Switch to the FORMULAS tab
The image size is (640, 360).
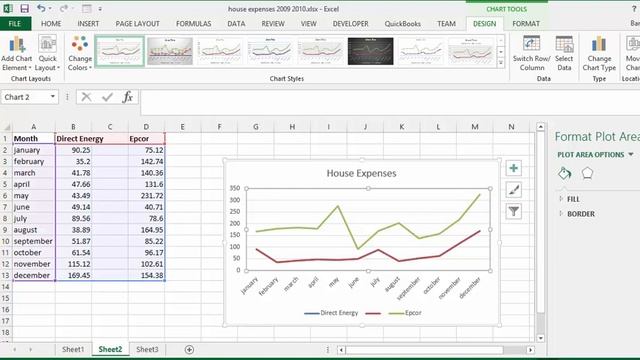coord(193,24)
